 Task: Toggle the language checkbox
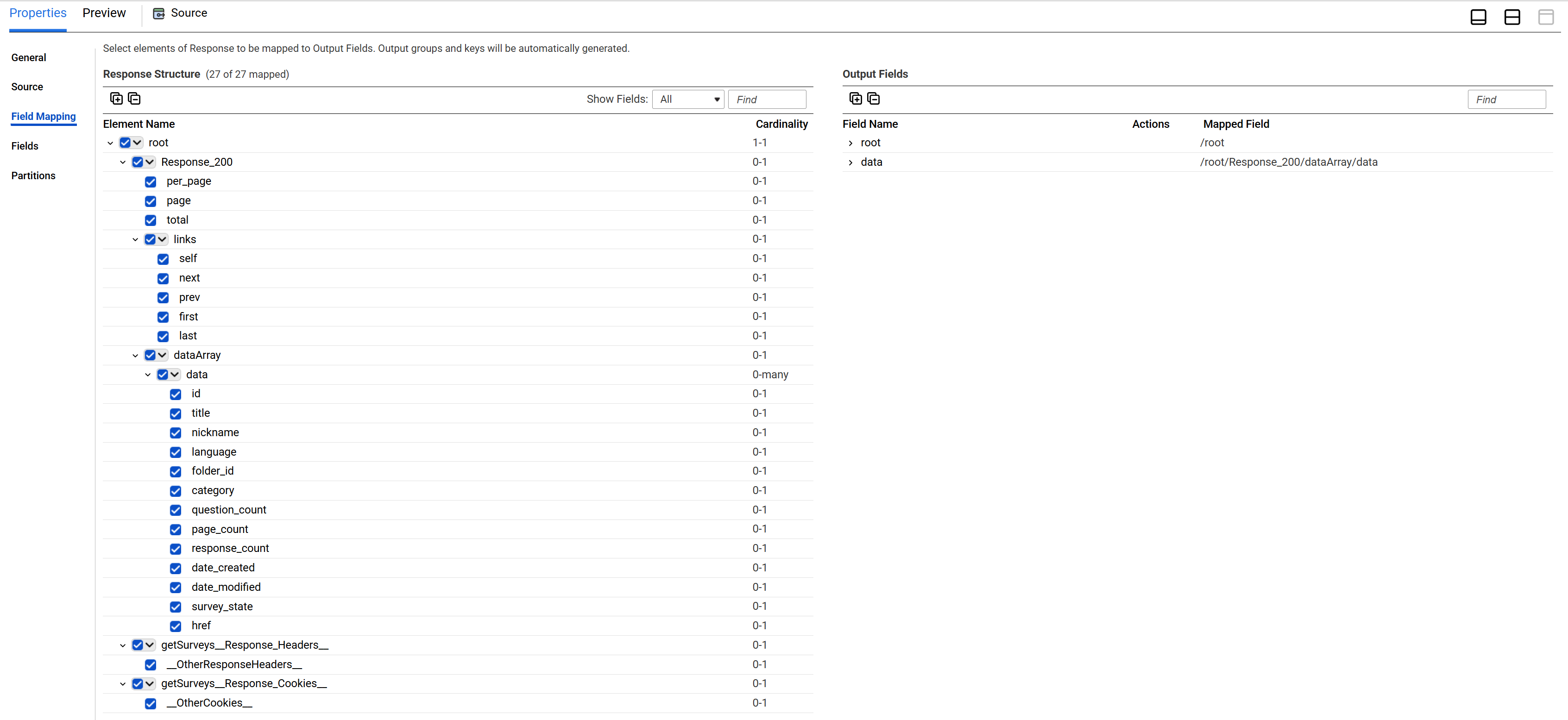(x=175, y=452)
